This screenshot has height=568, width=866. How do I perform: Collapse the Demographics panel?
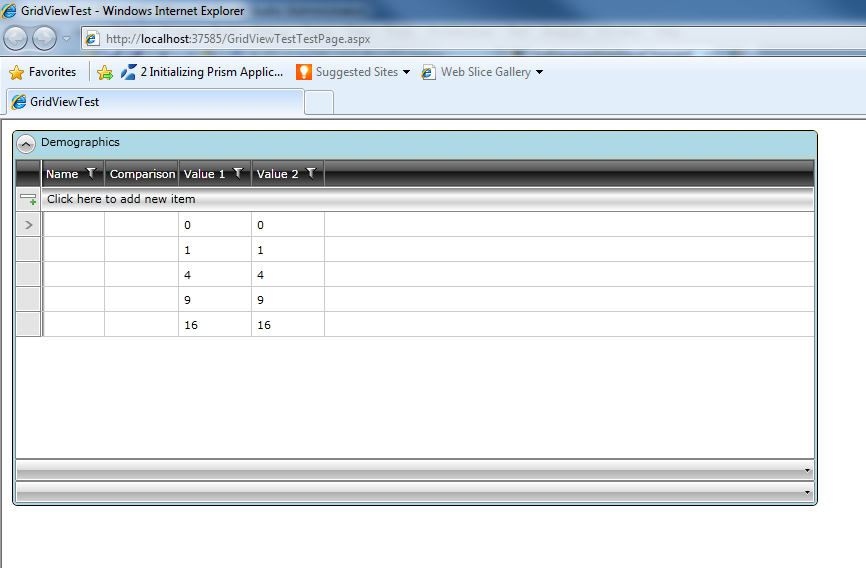pyautogui.click(x=26, y=144)
